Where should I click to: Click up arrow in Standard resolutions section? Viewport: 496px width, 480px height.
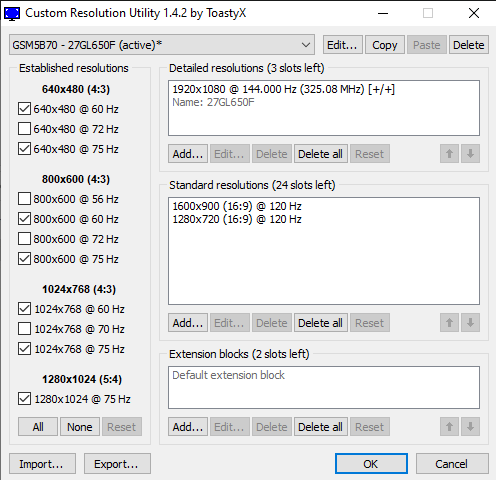(x=449, y=323)
